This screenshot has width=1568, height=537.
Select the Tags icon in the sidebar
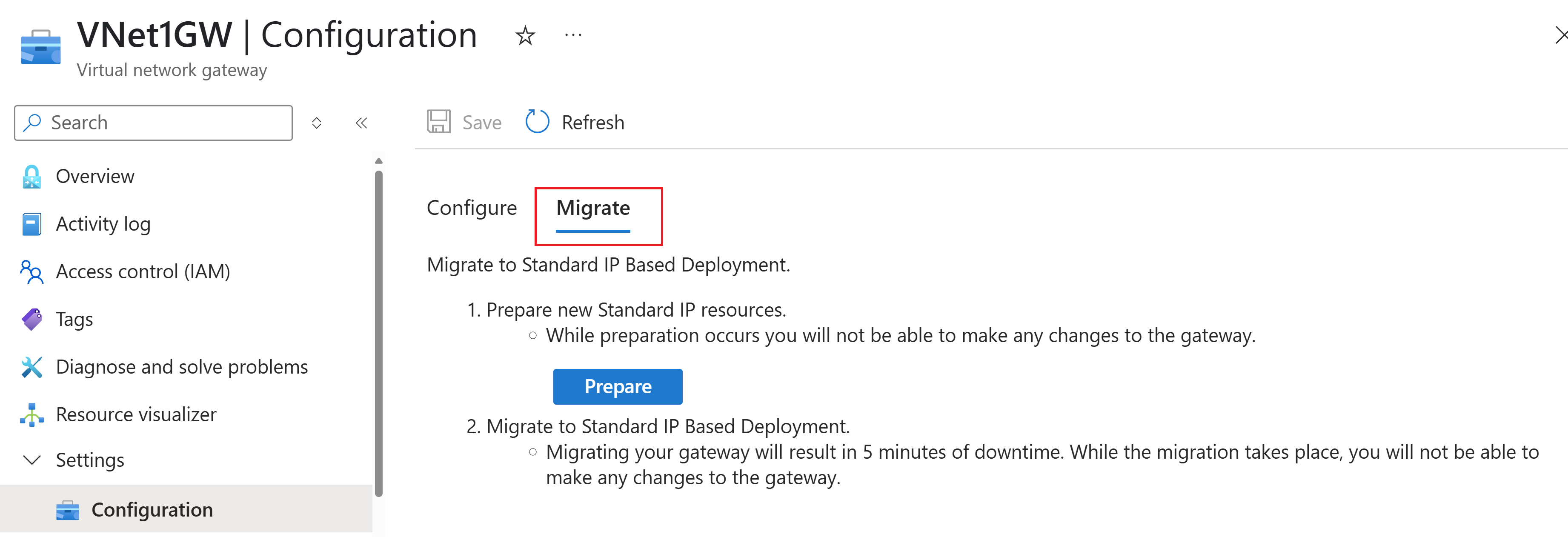(31, 318)
